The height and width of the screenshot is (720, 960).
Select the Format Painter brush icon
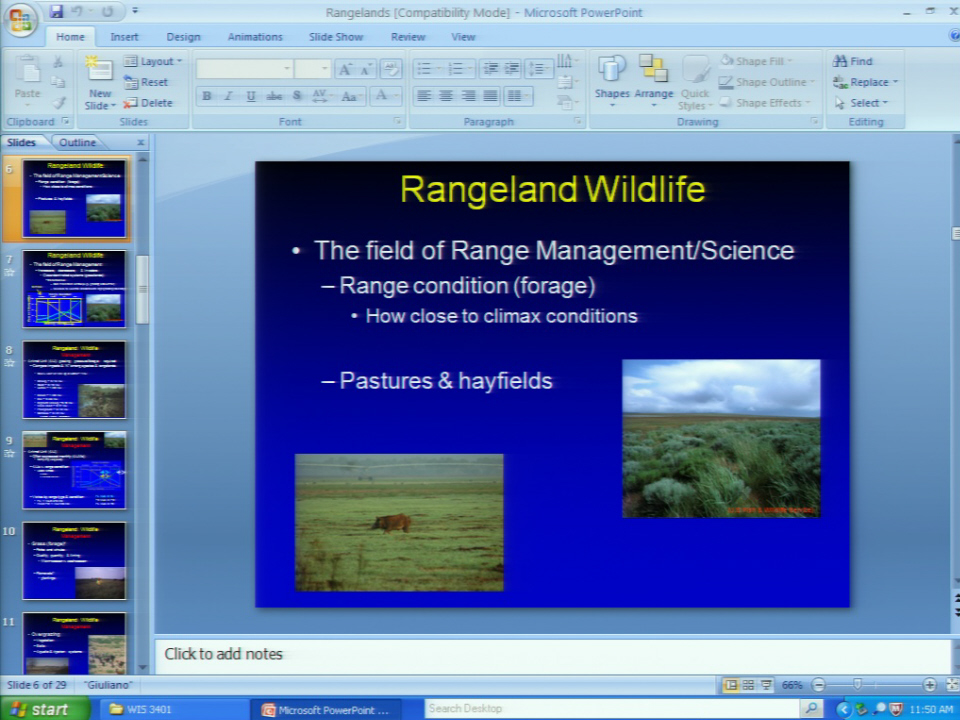[x=58, y=103]
